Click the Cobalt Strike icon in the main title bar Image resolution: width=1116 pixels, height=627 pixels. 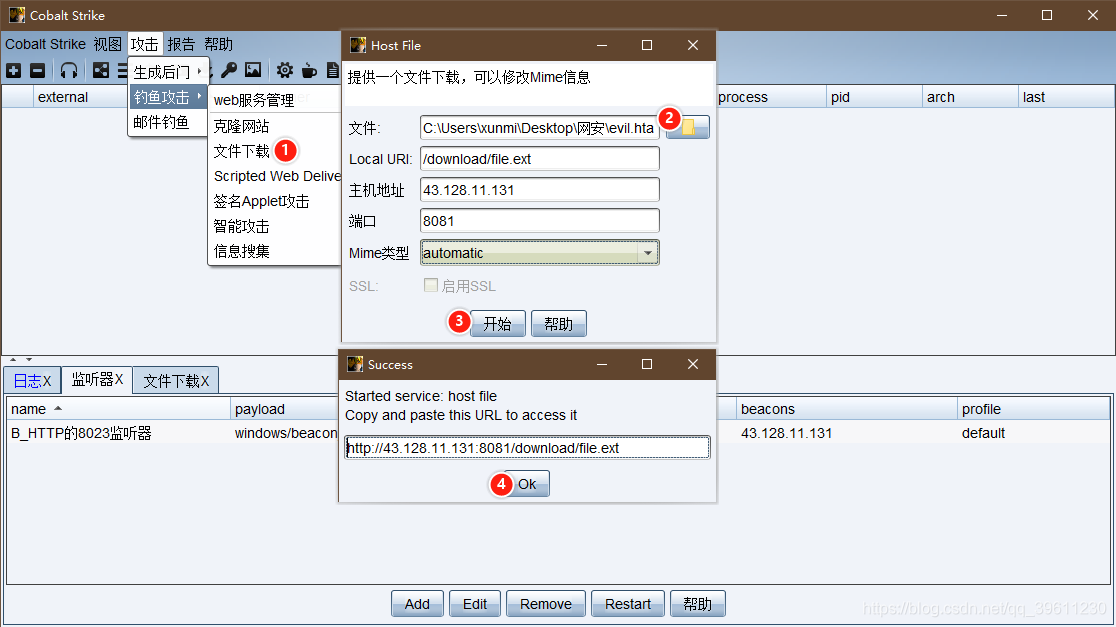(x=16, y=15)
